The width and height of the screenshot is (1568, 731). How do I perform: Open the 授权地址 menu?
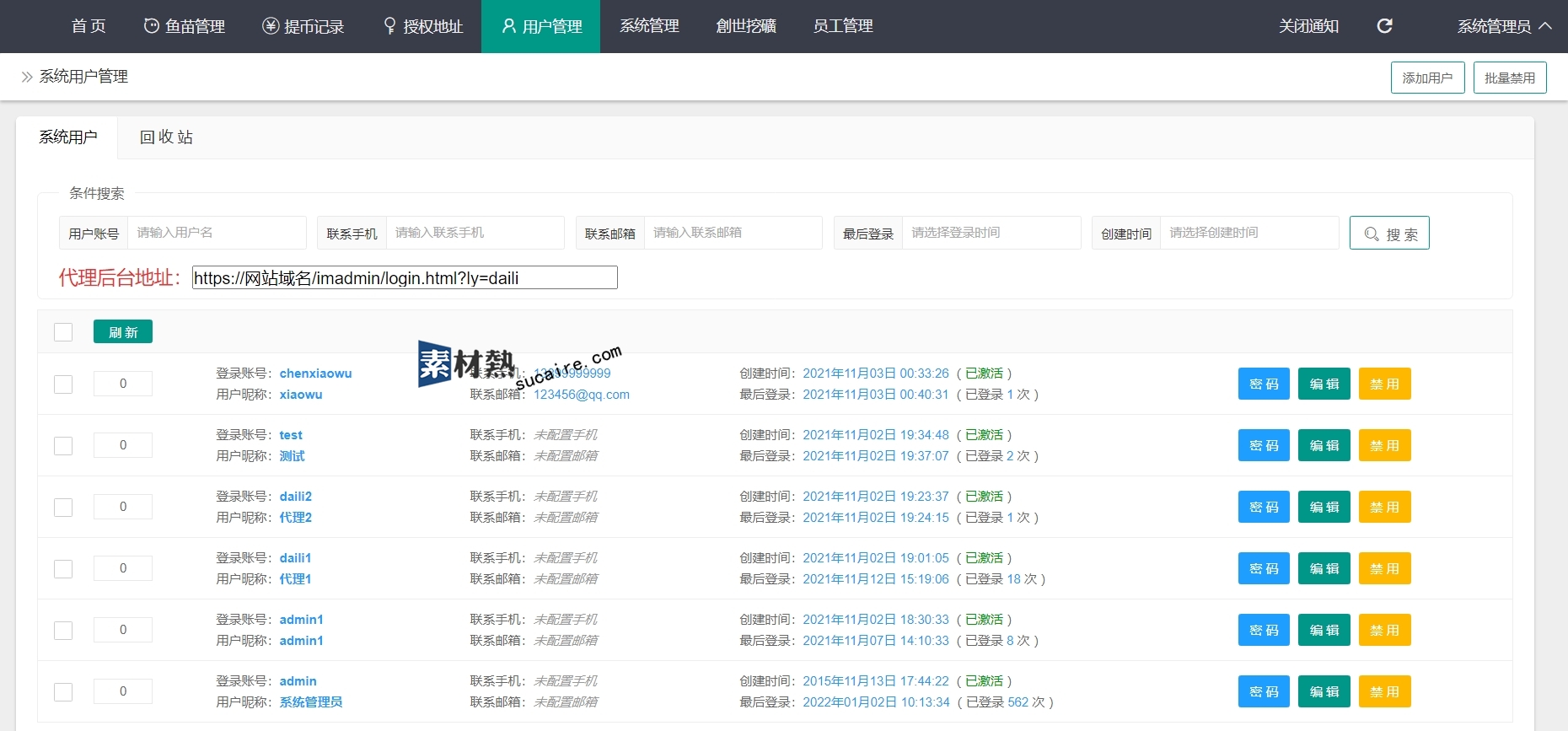click(423, 26)
